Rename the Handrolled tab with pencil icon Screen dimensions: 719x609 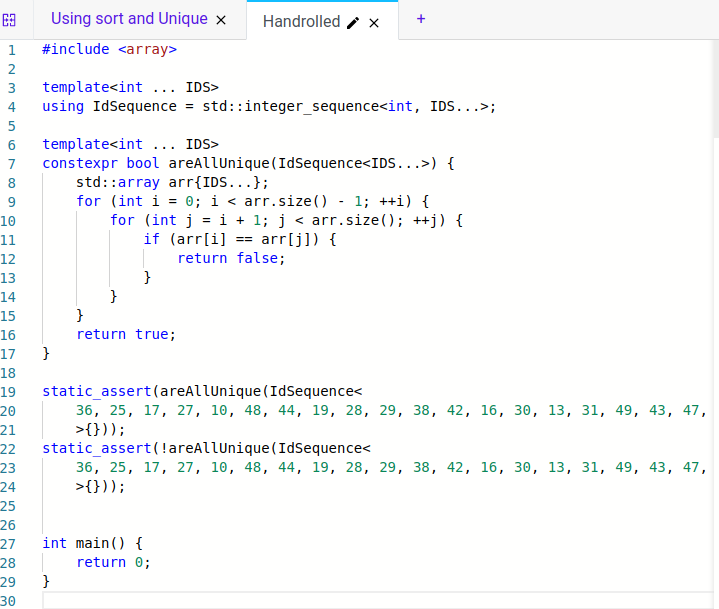(353, 23)
